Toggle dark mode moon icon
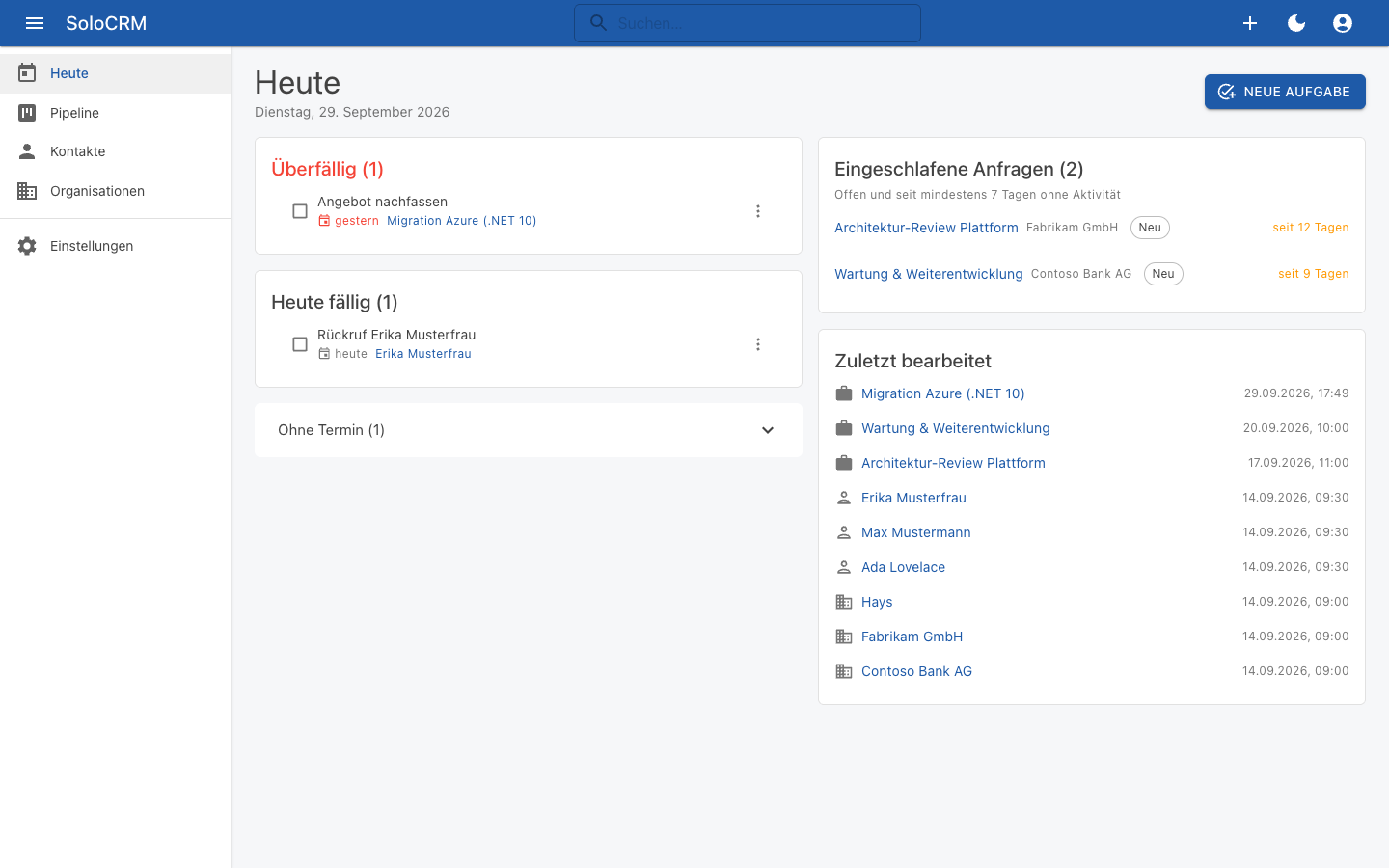Viewport: 1389px width, 868px height. coord(1296,23)
